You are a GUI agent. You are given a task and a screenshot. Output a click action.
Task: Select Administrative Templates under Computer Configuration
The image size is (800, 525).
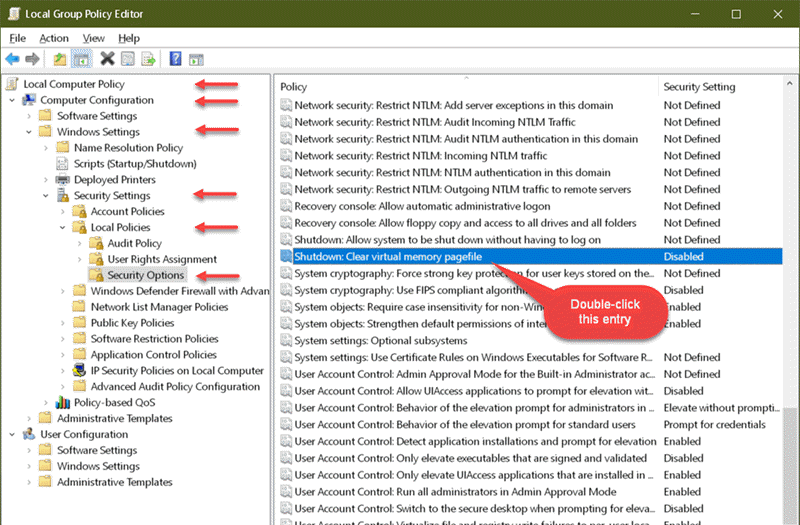114,418
